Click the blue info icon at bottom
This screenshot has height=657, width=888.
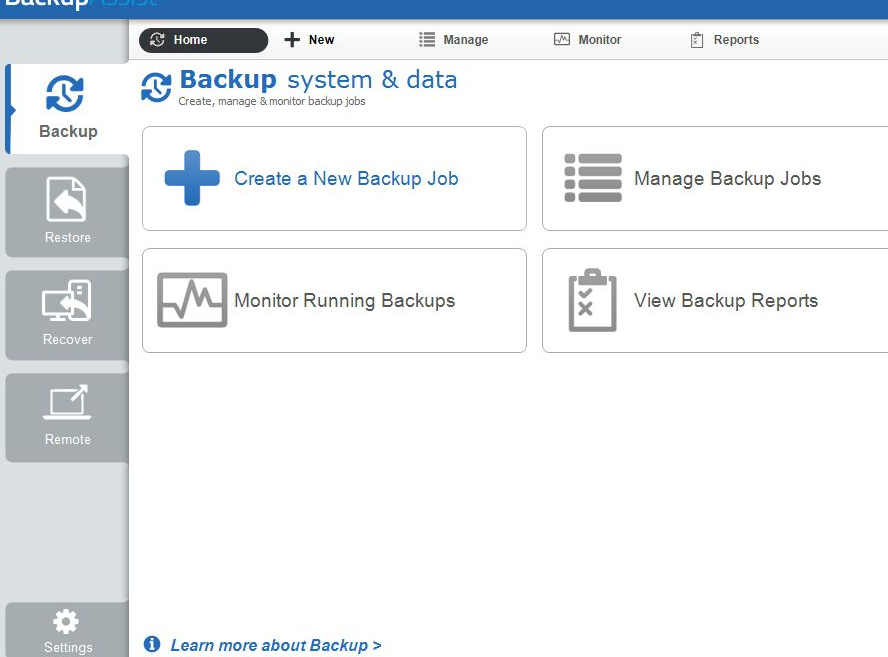[152, 644]
